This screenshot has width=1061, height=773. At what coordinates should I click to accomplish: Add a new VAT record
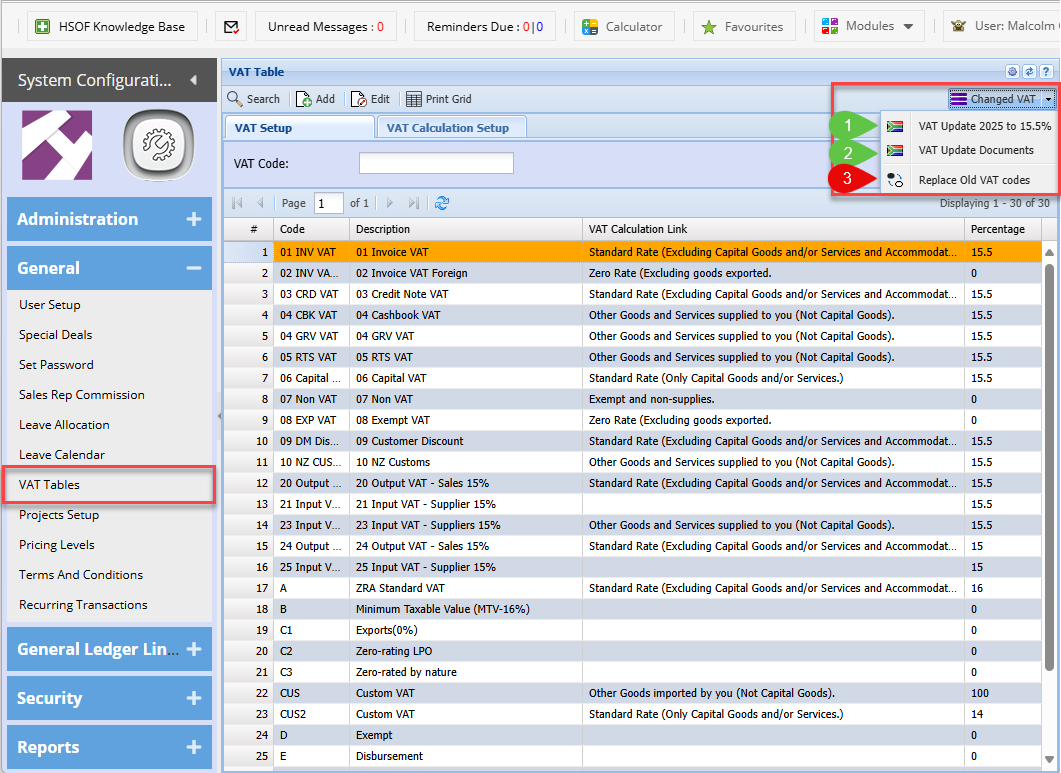click(315, 99)
